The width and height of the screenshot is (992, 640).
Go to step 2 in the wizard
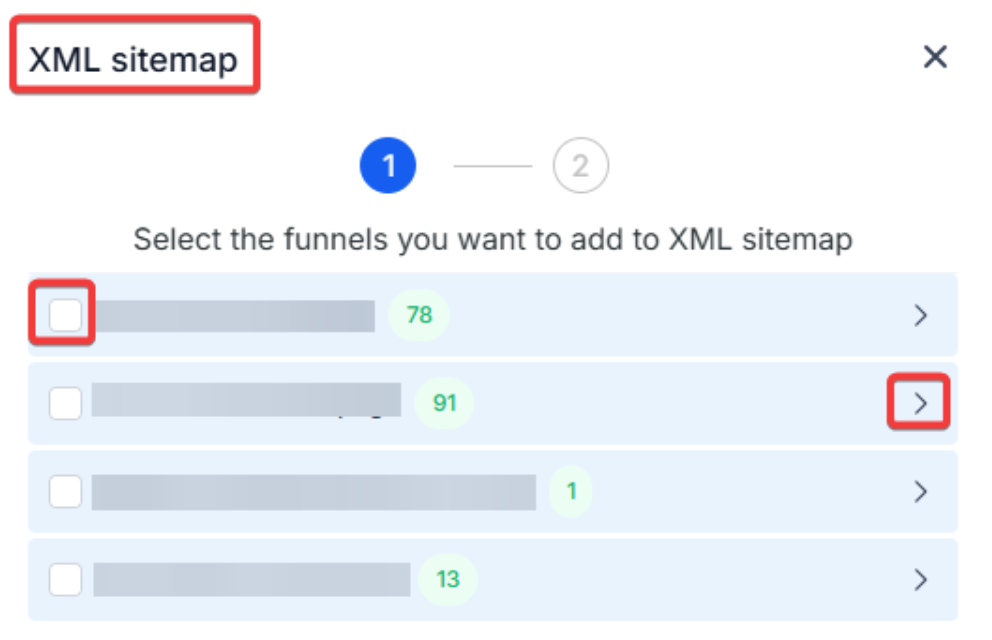580,165
